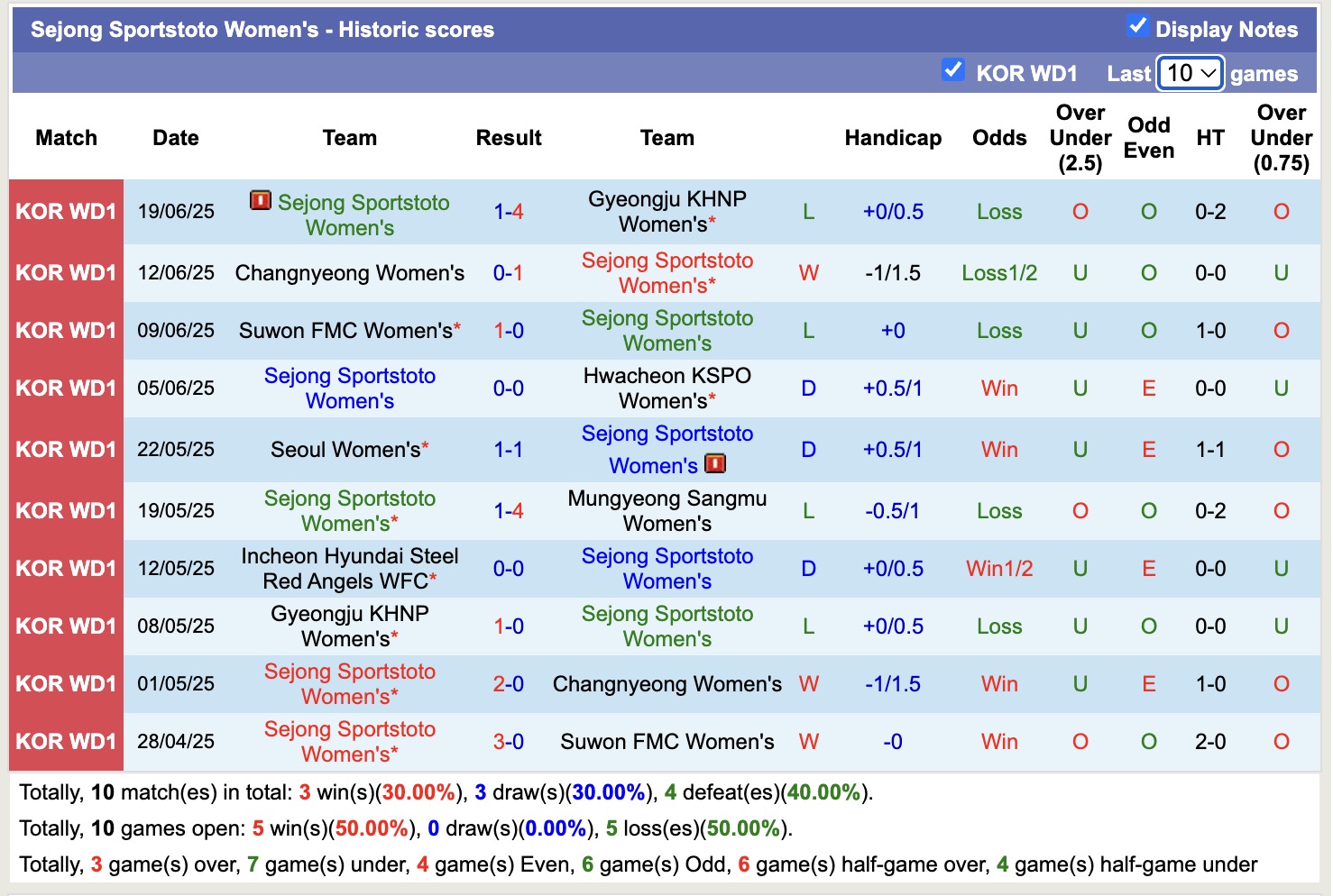Screen dimensions: 1333x896
Task: Click the checkmark icon next to KOR WD1 filter
Action: click(953, 69)
